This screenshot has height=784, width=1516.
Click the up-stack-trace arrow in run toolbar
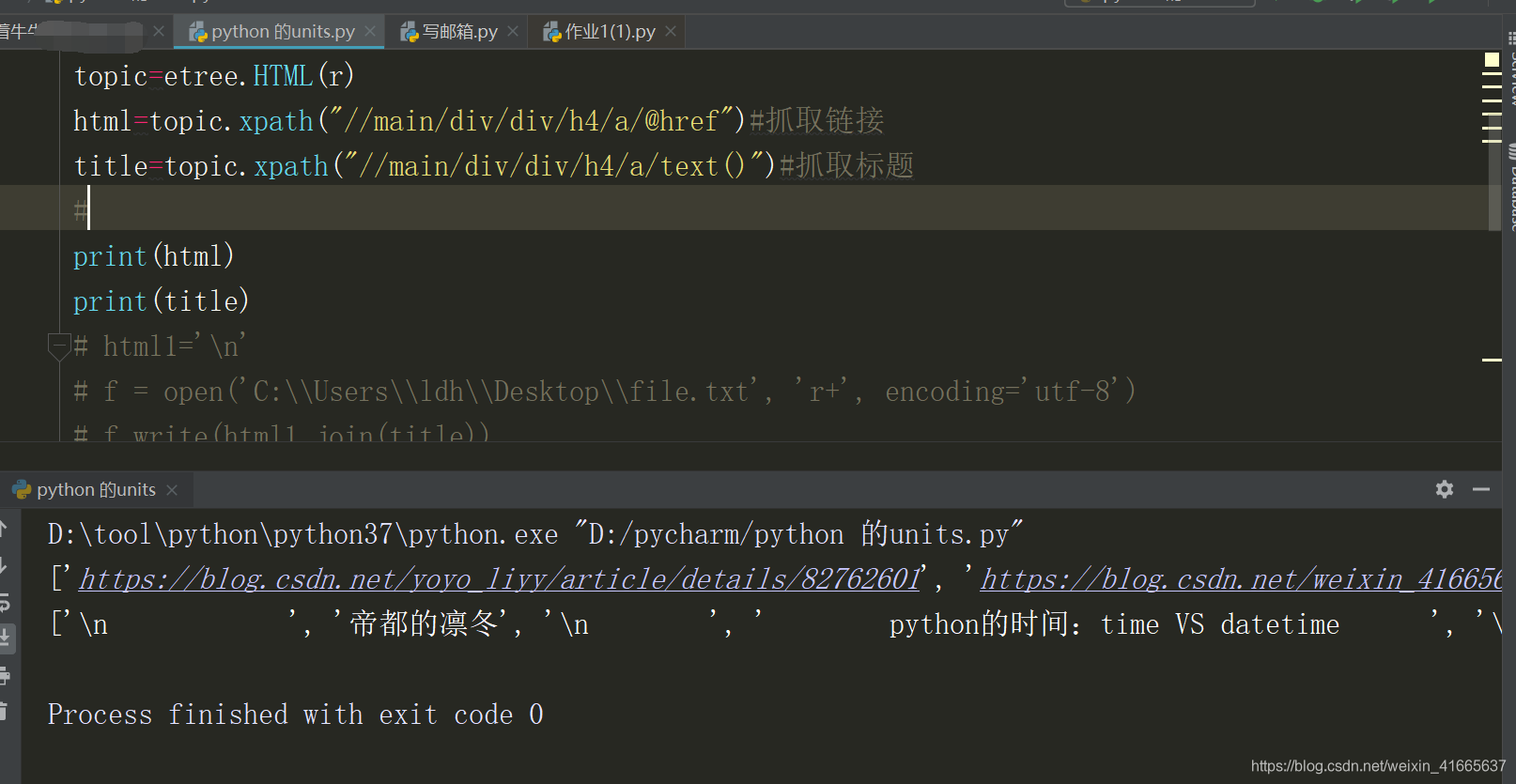click(4, 529)
